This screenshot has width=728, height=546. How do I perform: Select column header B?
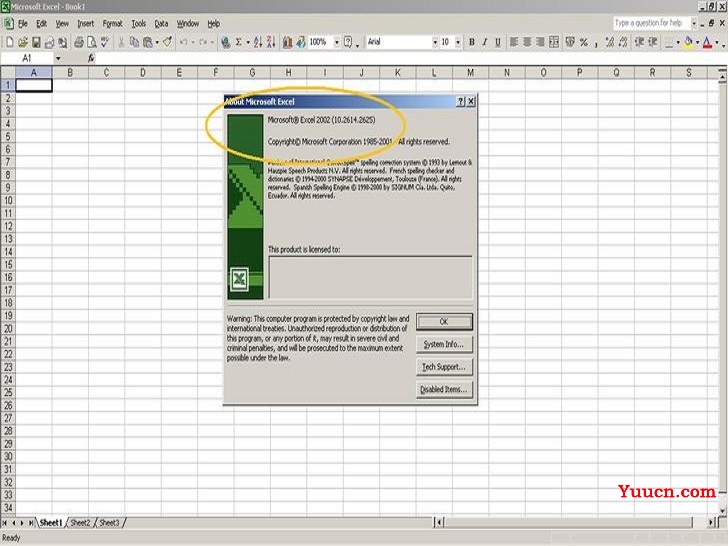pyautogui.click(x=70, y=72)
